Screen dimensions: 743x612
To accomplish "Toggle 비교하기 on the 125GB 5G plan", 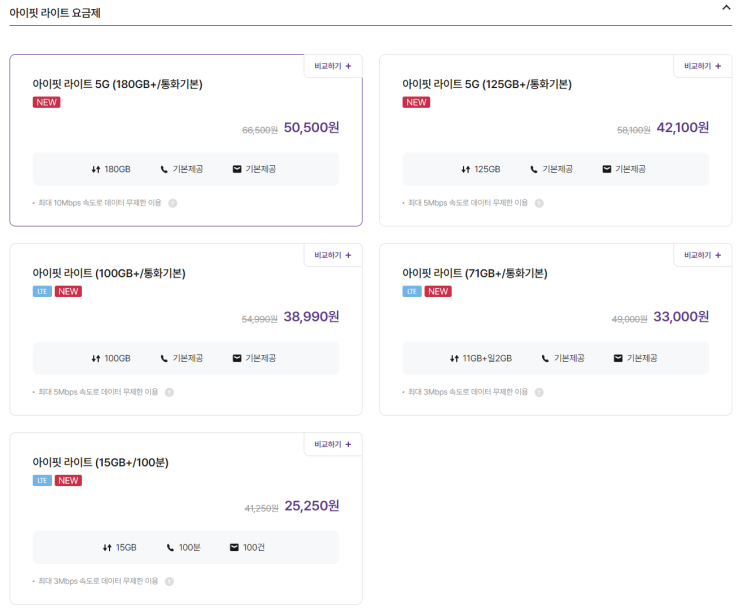I will pyautogui.click(x=702, y=66).
